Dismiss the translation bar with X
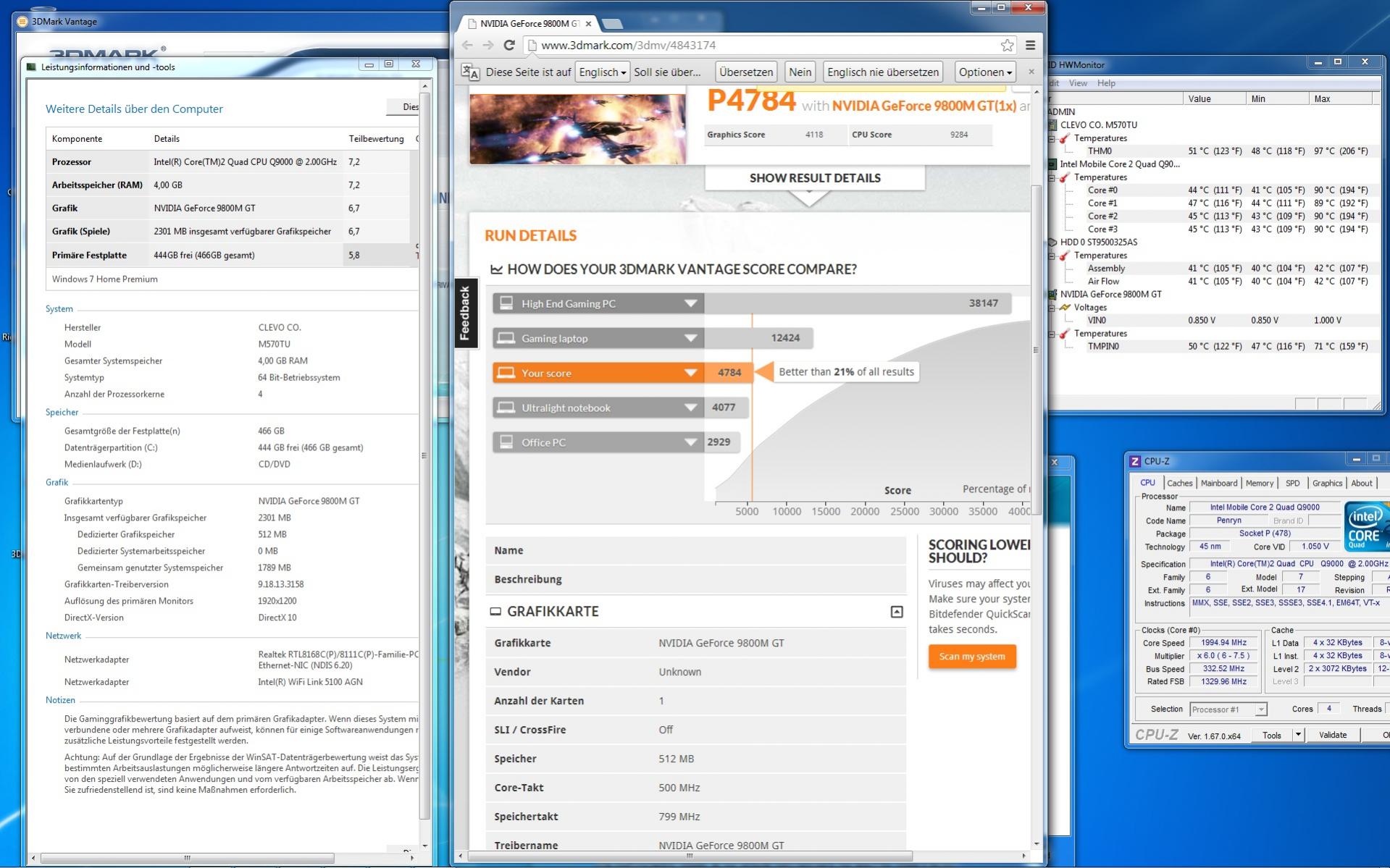Screen dimensions: 1390x868 [x=1031, y=72]
